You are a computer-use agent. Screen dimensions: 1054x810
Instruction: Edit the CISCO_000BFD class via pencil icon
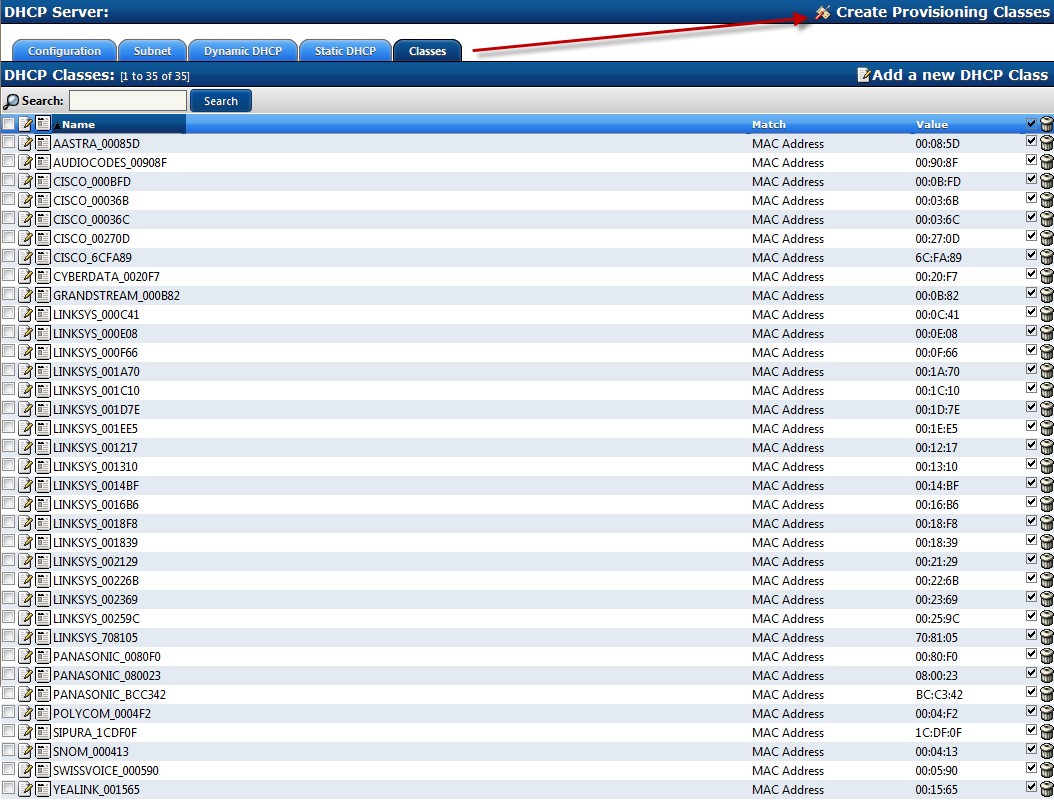click(x=26, y=181)
